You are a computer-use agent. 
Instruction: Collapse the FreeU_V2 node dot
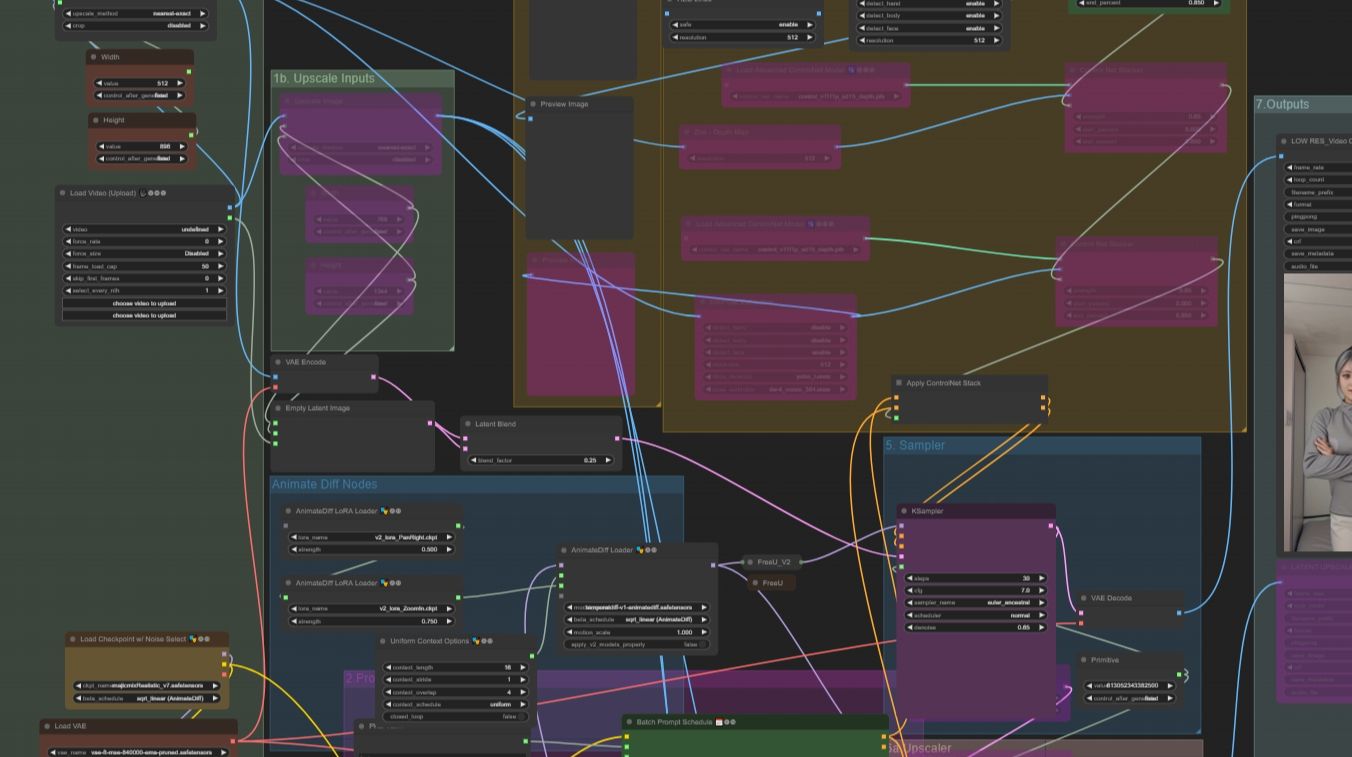click(750, 562)
